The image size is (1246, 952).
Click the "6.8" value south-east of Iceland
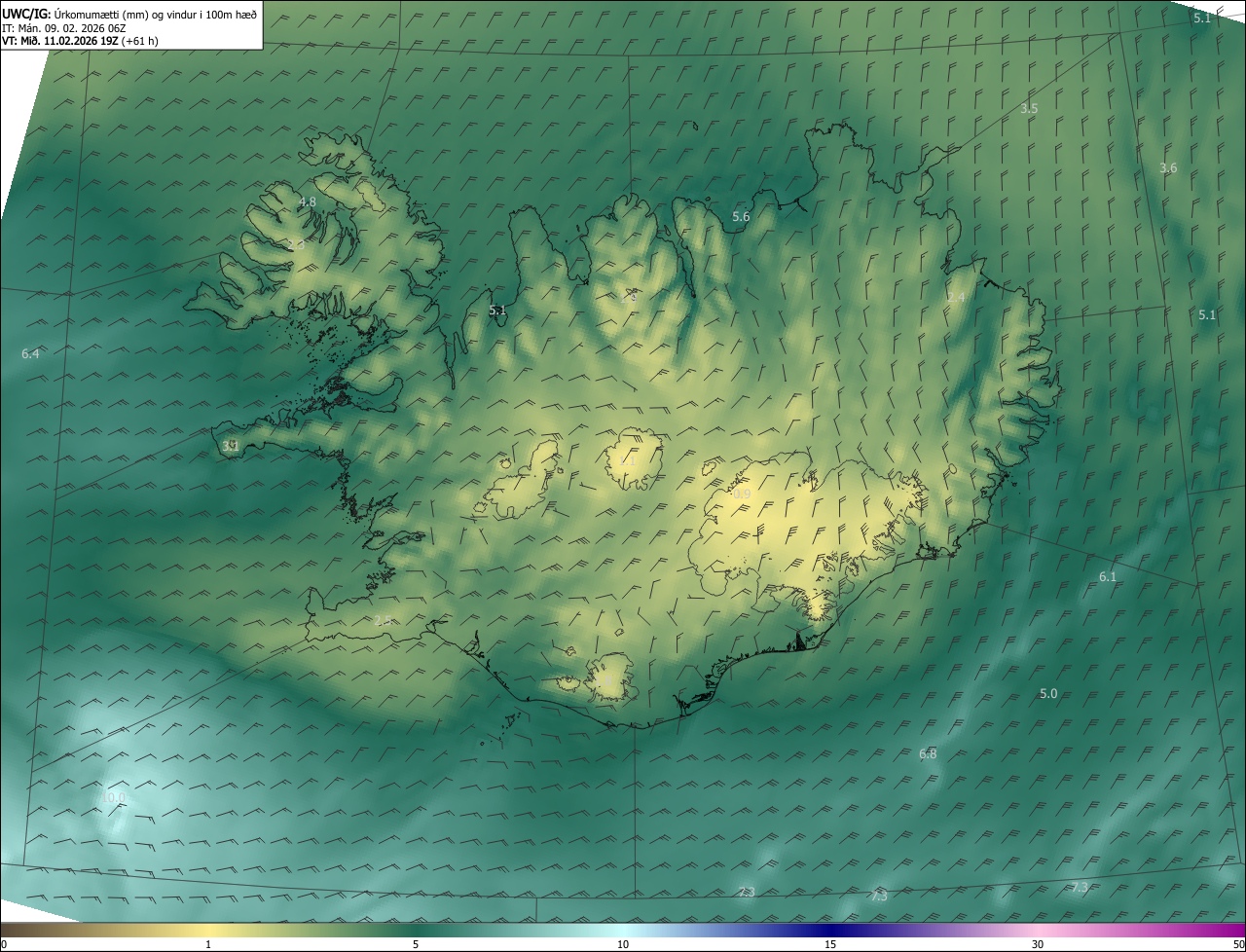(x=928, y=754)
